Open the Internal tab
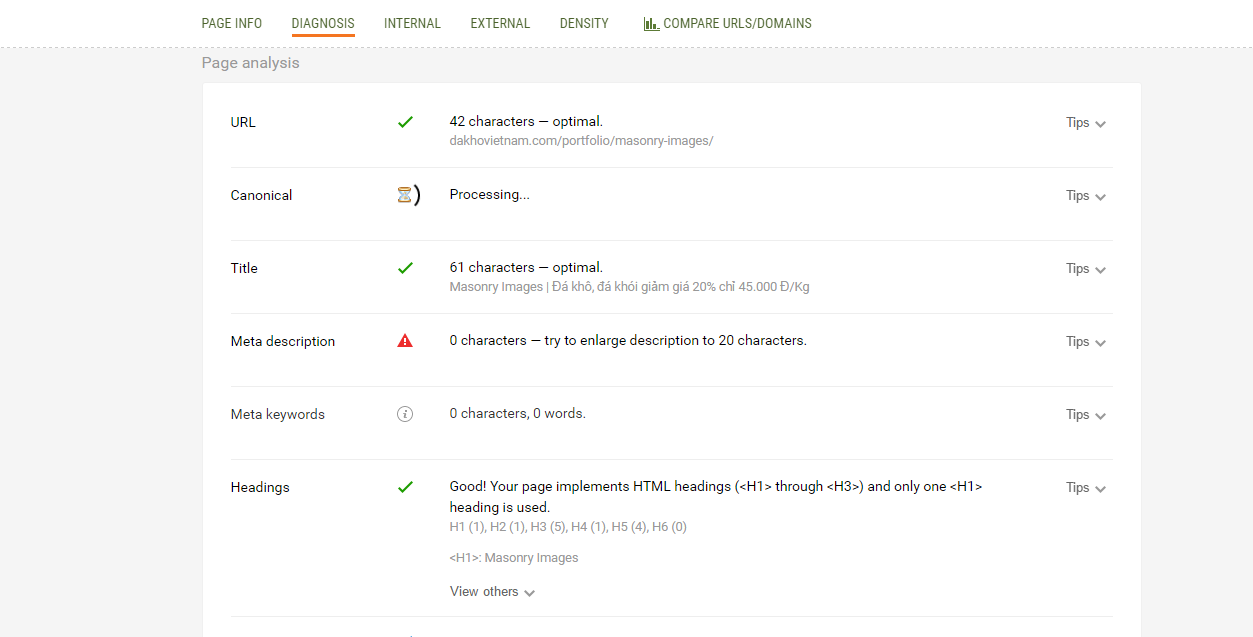1253x637 pixels. pos(412,23)
